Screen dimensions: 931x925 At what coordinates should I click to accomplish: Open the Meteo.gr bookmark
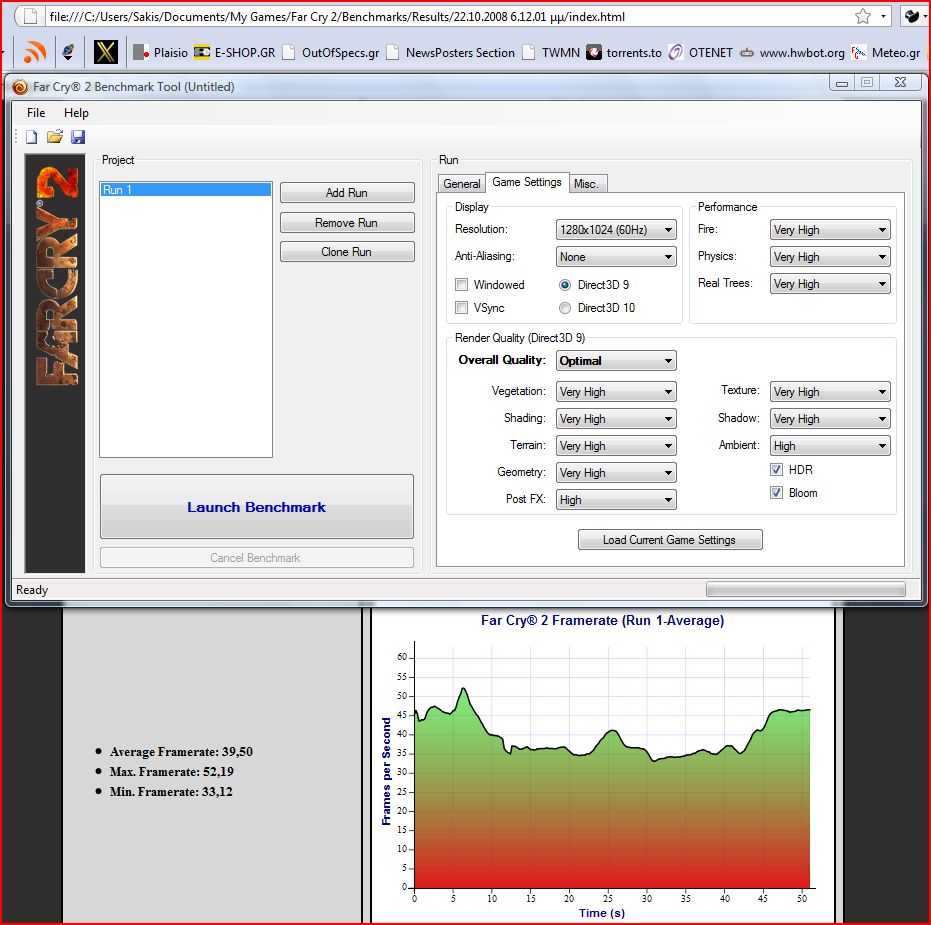coord(886,53)
